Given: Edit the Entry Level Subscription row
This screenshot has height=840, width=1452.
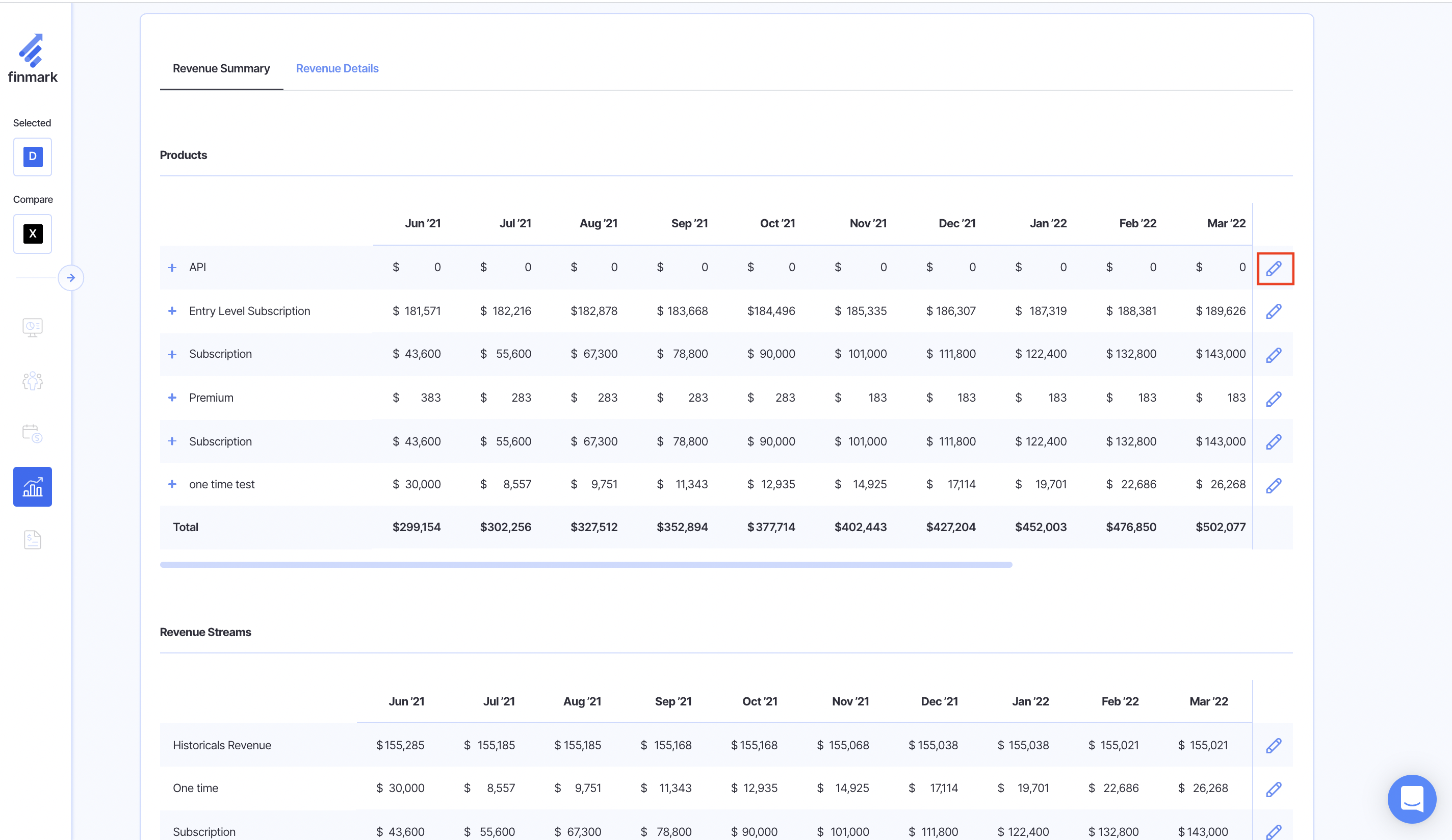Looking at the screenshot, I should [x=1274, y=312].
